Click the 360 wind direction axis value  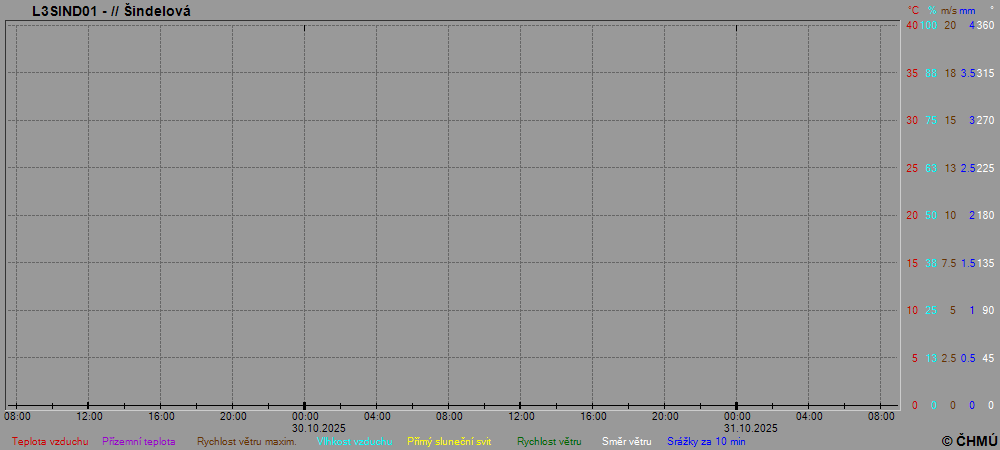985,25
